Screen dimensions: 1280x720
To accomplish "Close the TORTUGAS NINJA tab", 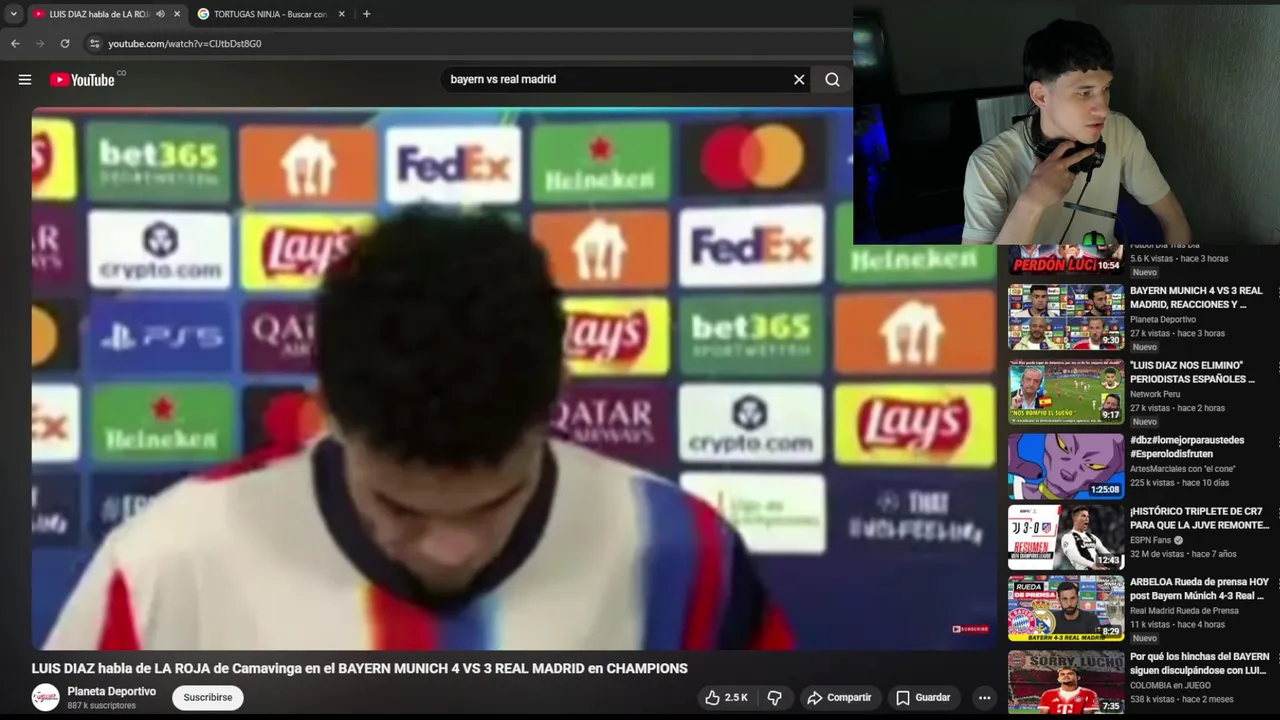I will tap(341, 14).
